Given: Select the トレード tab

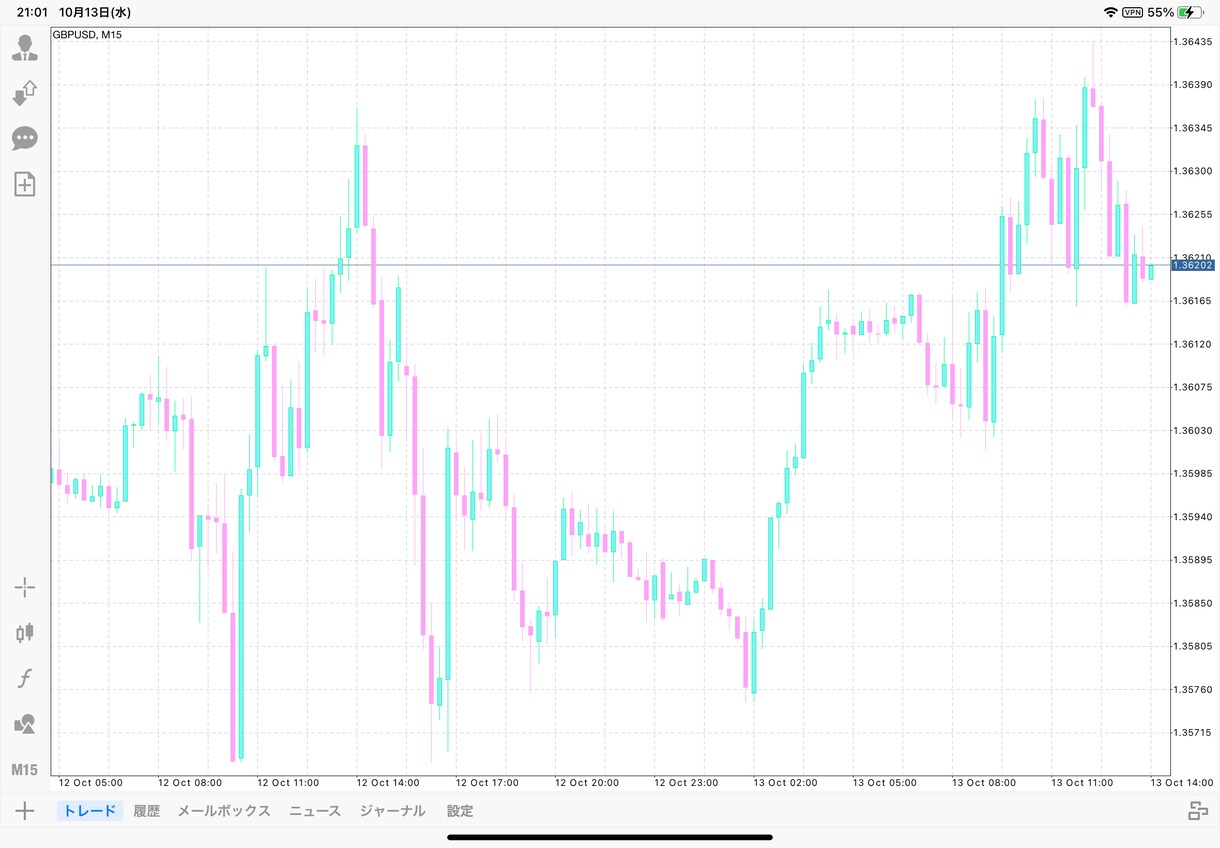Looking at the screenshot, I should pos(90,811).
